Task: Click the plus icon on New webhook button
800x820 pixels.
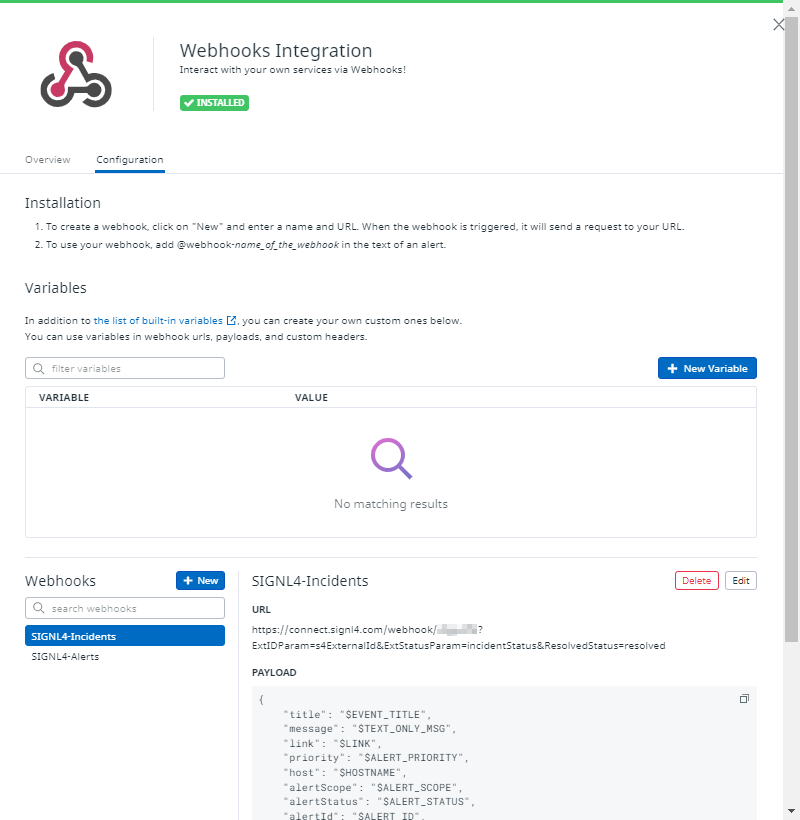Action: (x=188, y=580)
